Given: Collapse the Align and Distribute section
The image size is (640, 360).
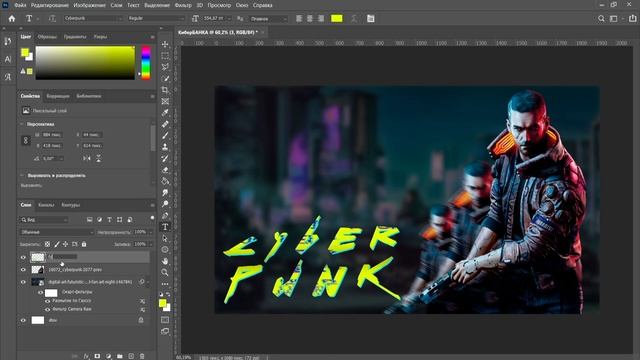Looking at the screenshot, I should coord(22,176).
